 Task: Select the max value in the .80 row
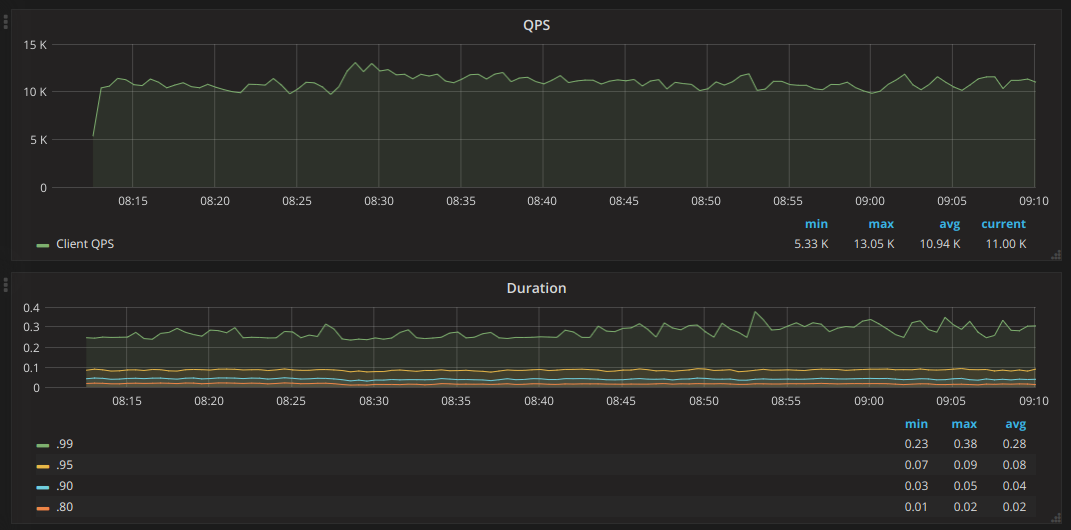(965, 507)
